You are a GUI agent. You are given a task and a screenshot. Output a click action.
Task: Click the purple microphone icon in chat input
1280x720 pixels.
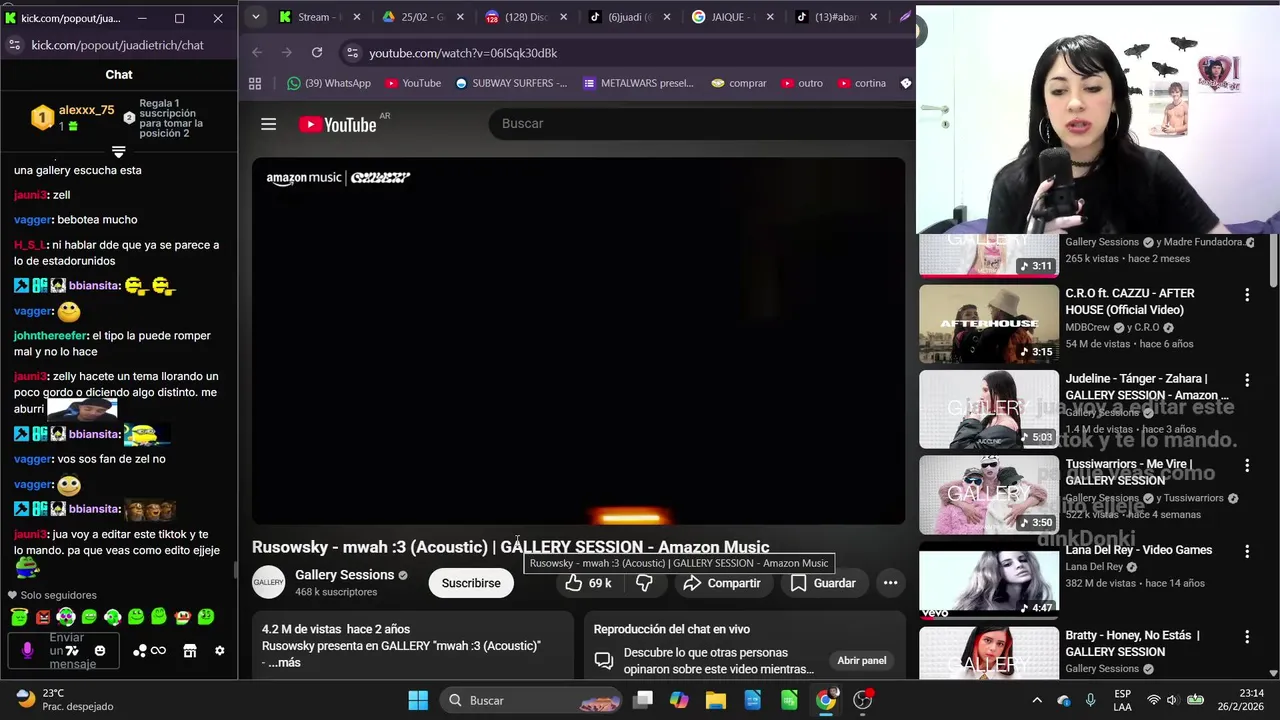point(27,651)
